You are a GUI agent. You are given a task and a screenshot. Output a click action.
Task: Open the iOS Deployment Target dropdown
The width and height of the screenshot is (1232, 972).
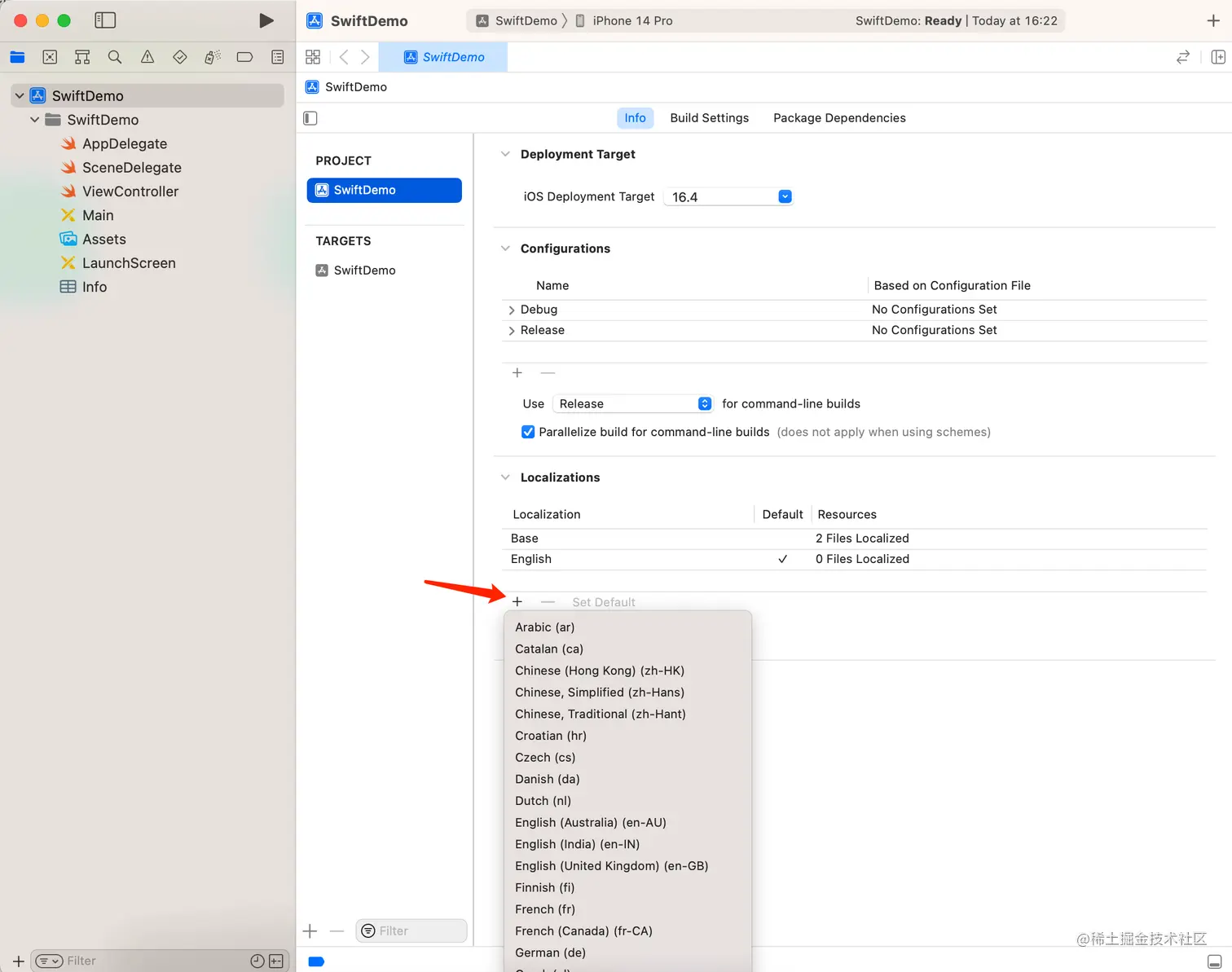pyautogui.click(x=728, y=196)
